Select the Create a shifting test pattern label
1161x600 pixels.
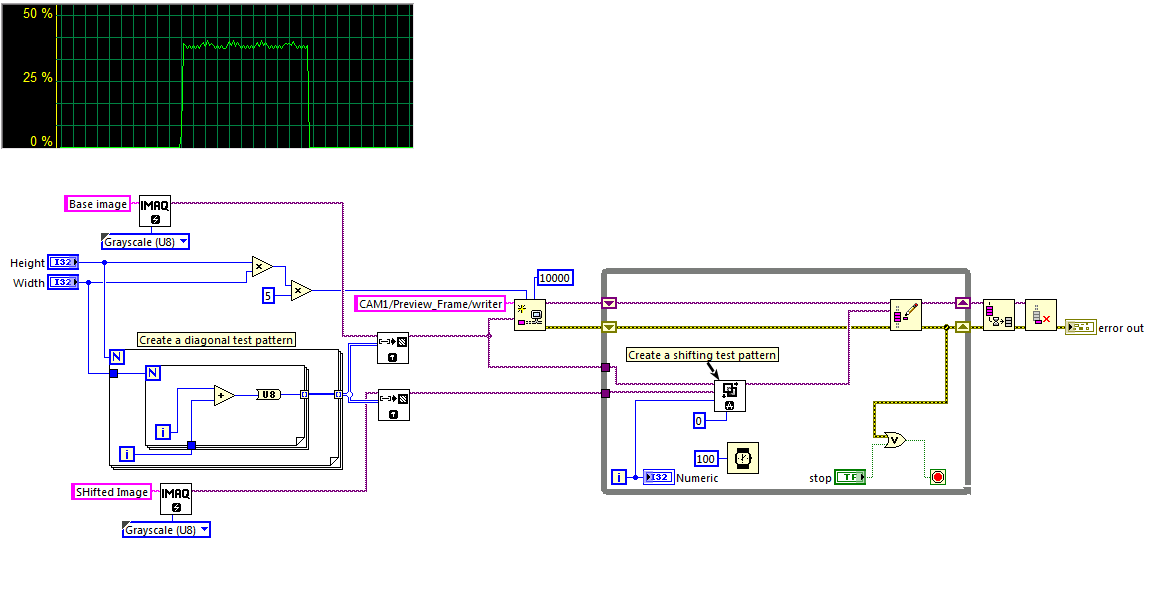702,355
